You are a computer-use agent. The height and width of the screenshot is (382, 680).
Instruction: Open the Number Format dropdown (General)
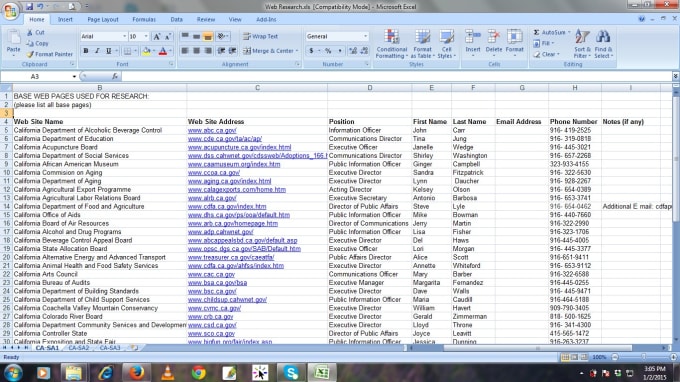(x=365, y=36)
